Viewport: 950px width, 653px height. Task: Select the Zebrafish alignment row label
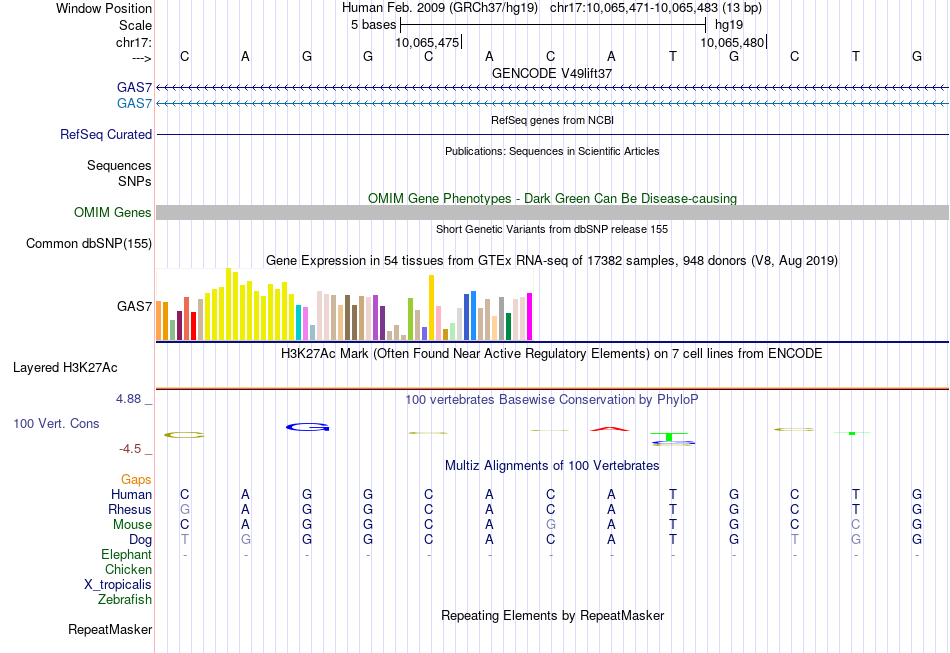pyautogui.click(x=125, y=599)
